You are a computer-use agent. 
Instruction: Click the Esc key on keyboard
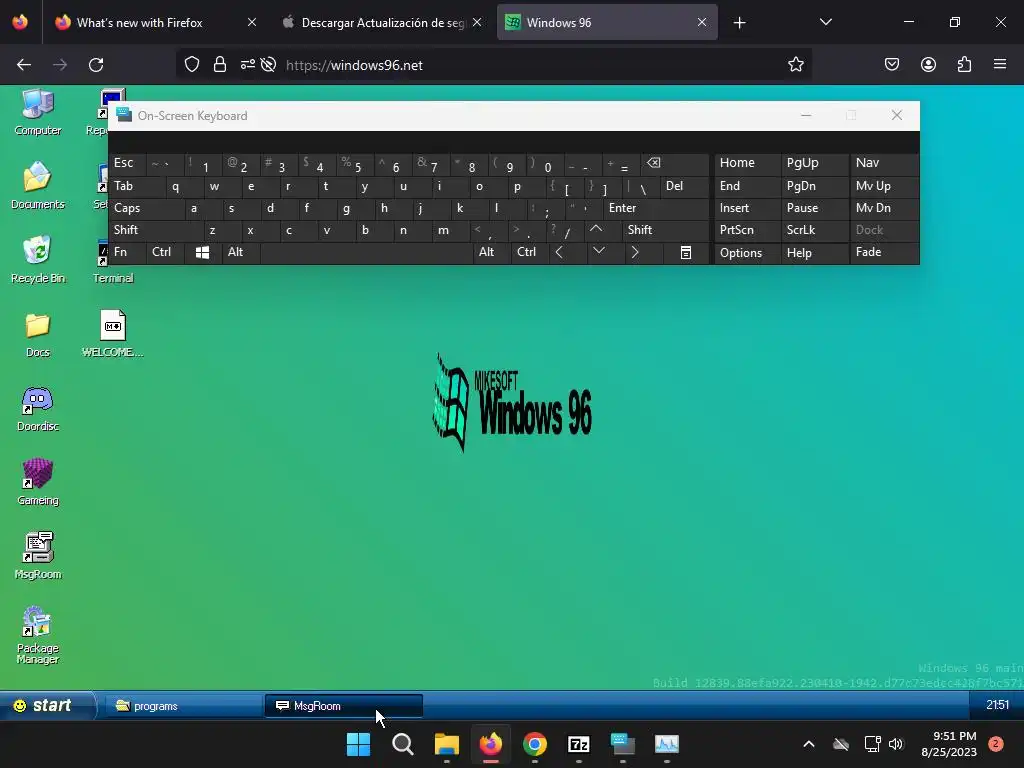[127, 163]
